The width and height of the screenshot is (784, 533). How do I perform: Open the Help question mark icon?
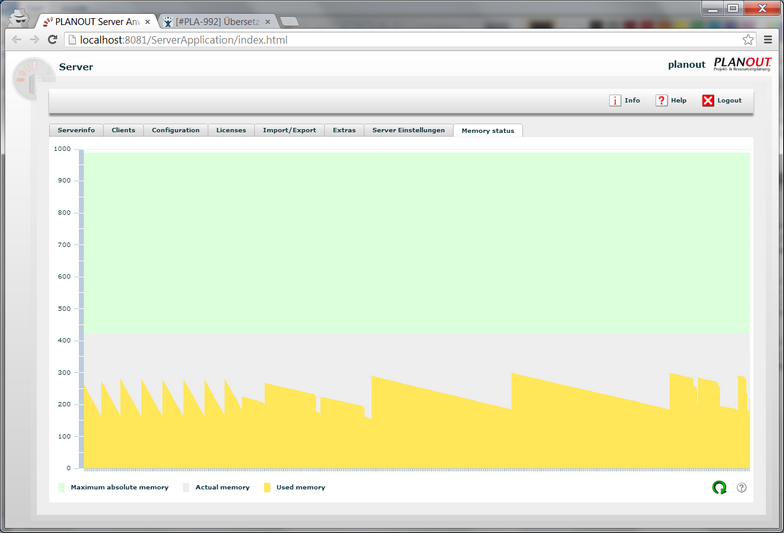pos(662,100)
